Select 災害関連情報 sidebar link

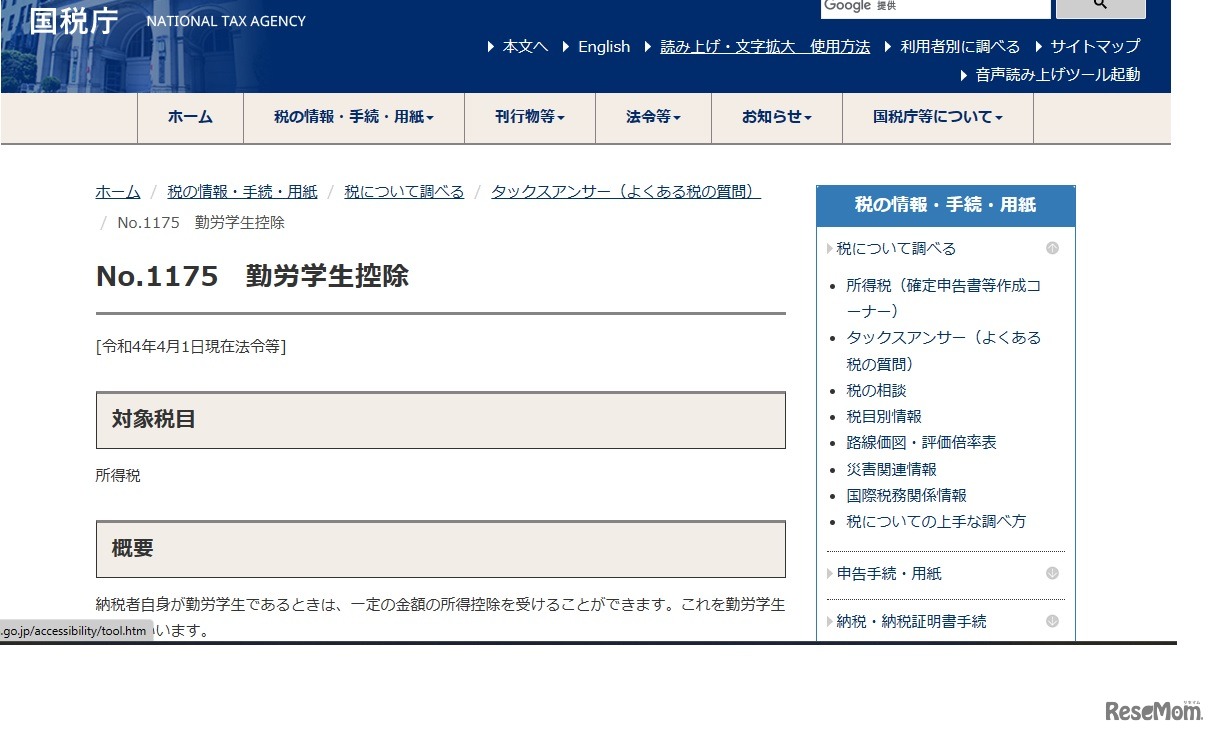coord(891,469)
